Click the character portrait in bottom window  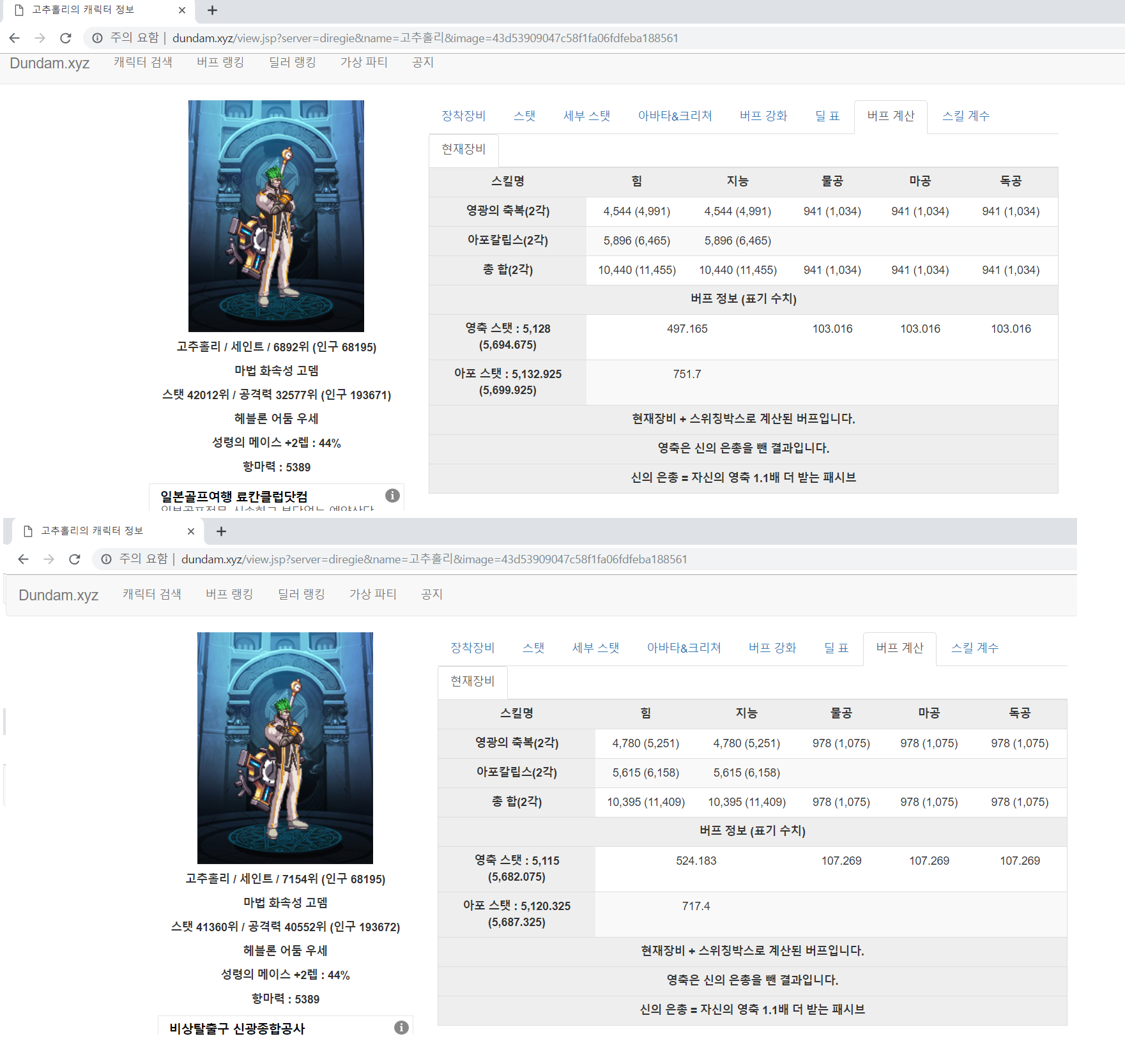(285, 748)
